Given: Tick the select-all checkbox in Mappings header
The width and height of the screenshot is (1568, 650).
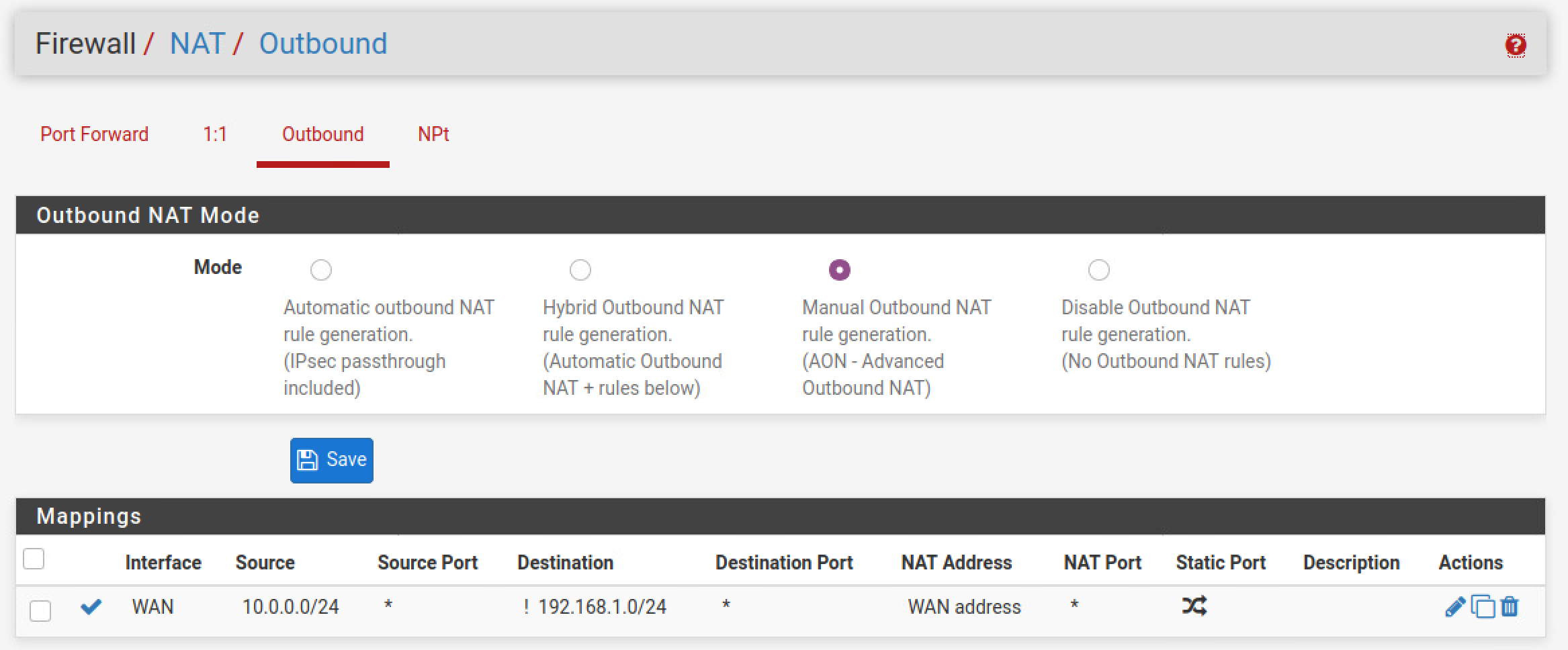Looking at the screenshot, I should (x=34, y=559).
